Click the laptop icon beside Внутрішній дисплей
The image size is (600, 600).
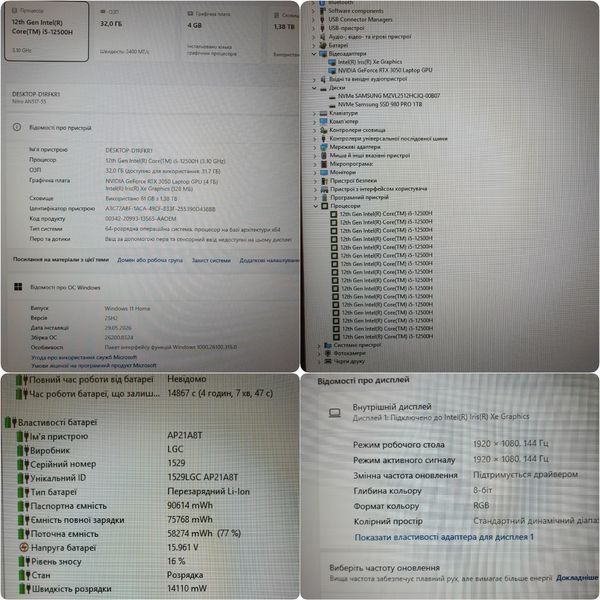[x=335, y=413]
